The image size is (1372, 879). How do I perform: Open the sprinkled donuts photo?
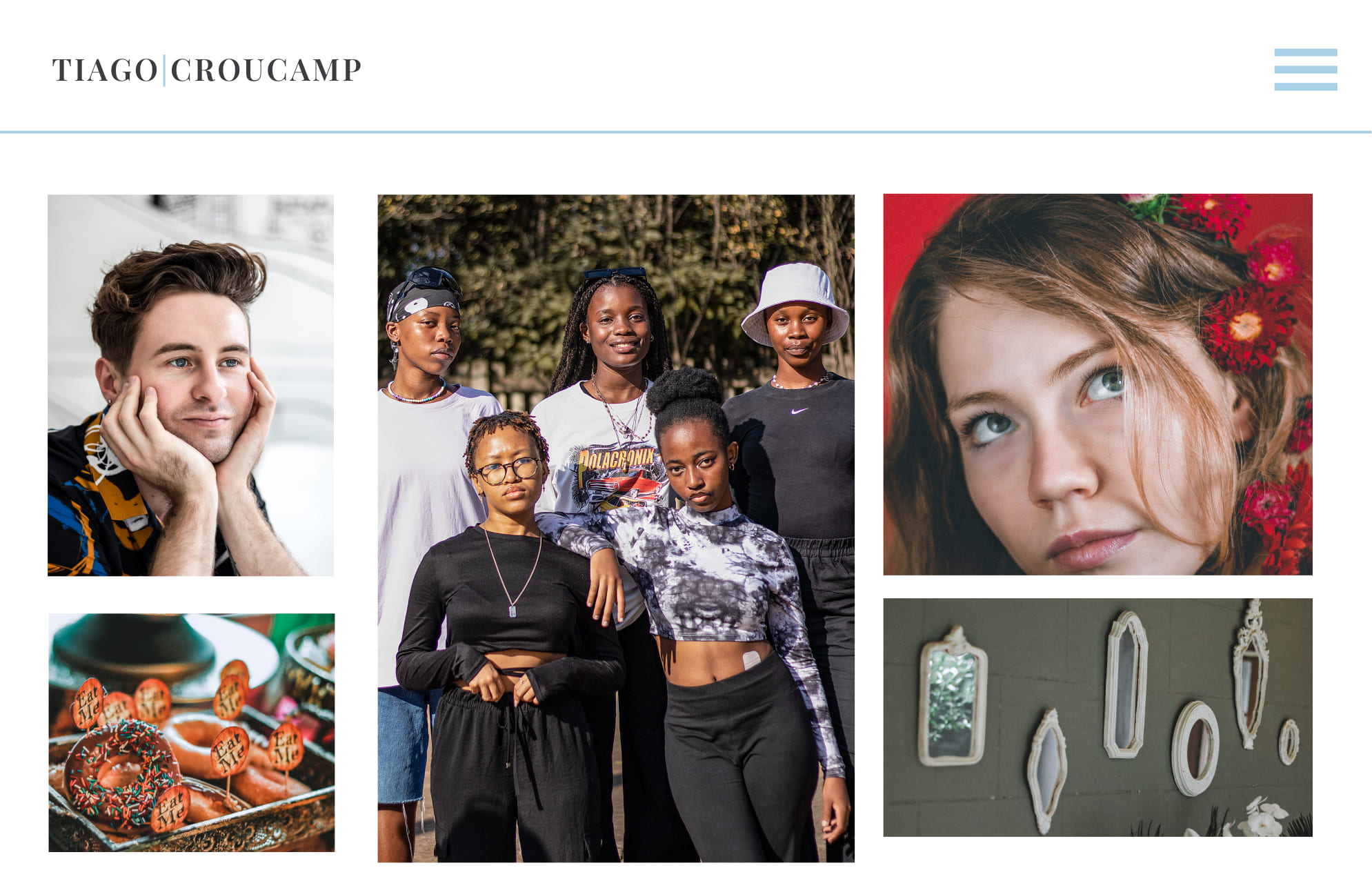(x=192, y=733)
